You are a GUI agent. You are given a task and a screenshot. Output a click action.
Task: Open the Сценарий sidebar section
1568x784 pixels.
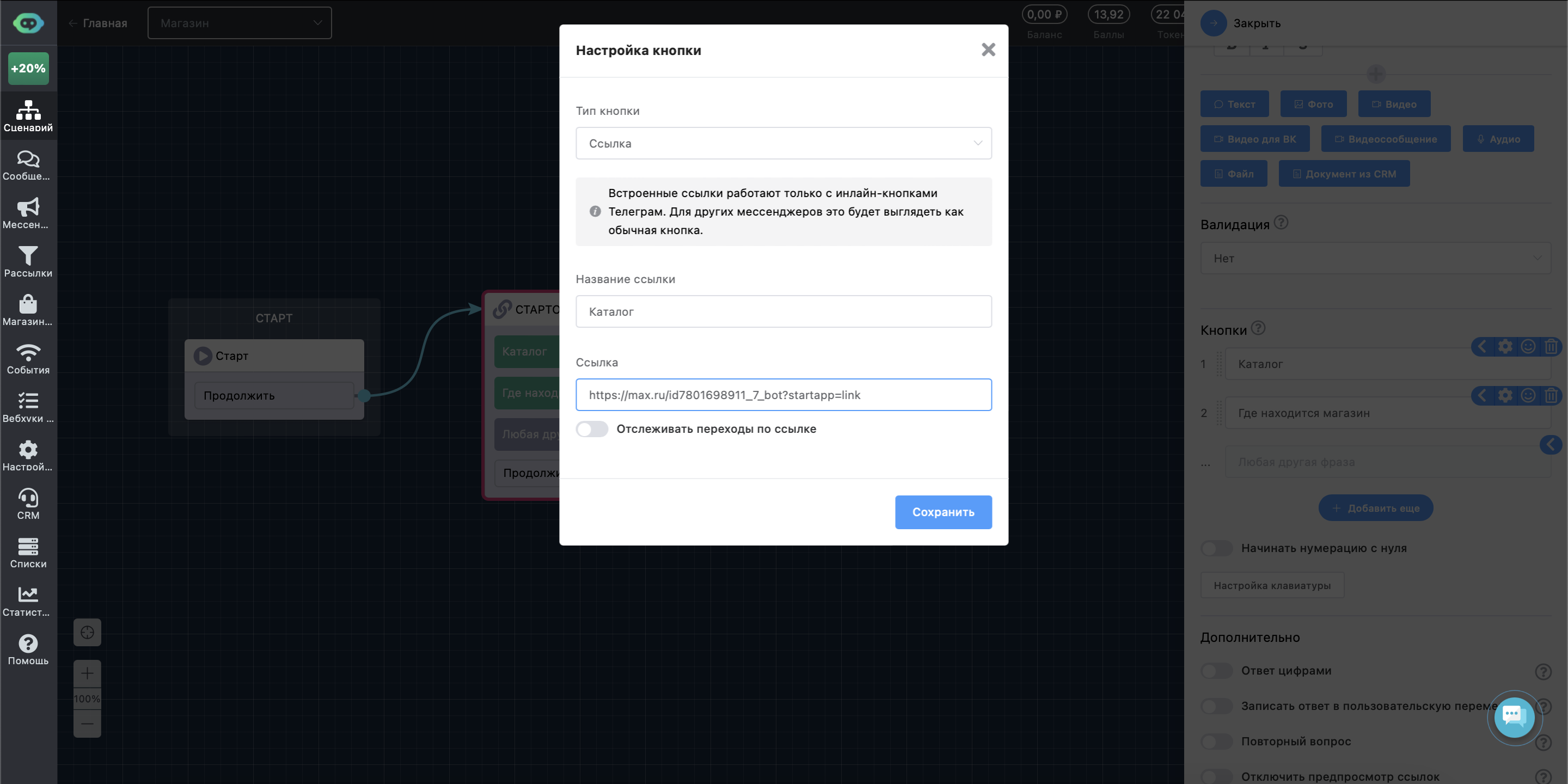coord(28,115)
